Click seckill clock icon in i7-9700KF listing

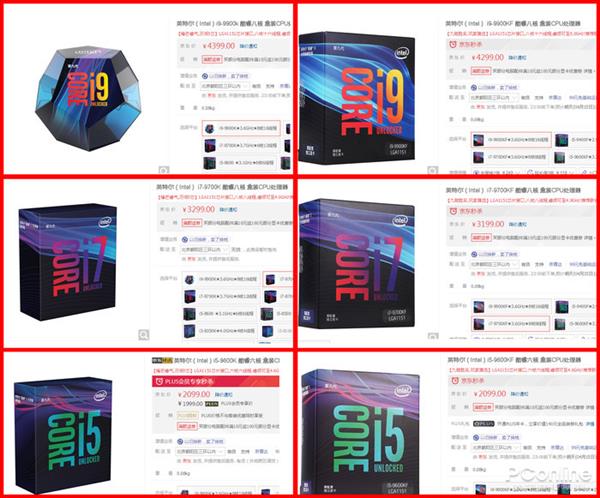pyautogui.click(x=453, y=211)
